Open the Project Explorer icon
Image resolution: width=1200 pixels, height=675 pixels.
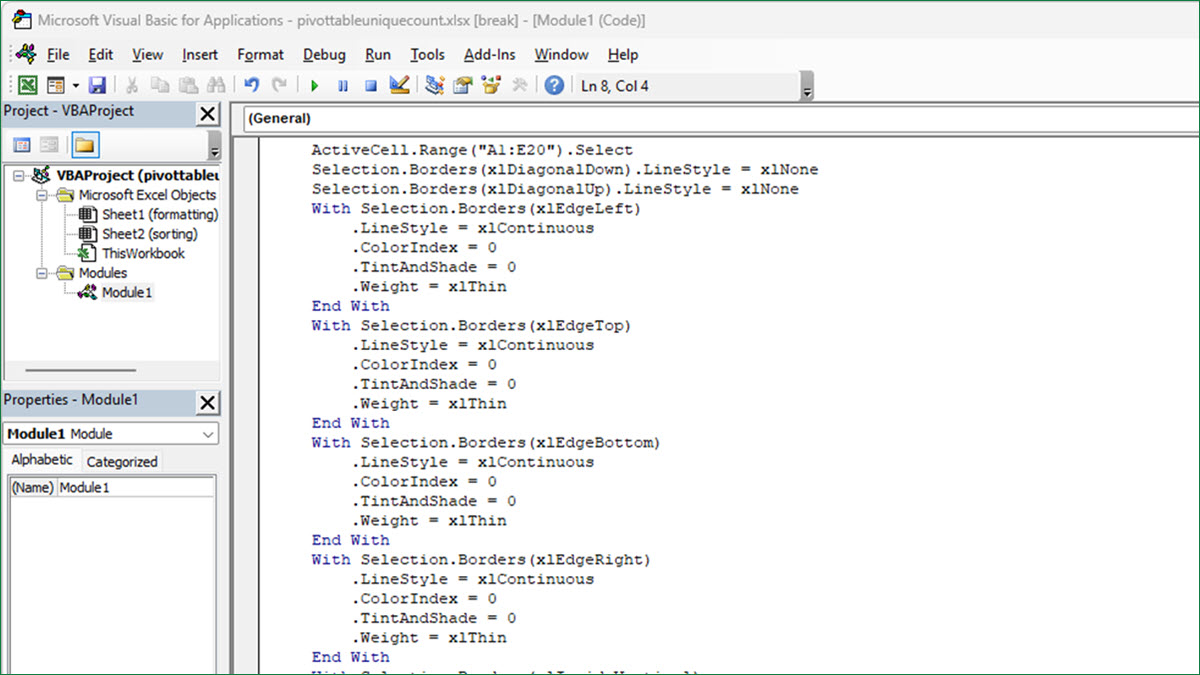(434, 86)
